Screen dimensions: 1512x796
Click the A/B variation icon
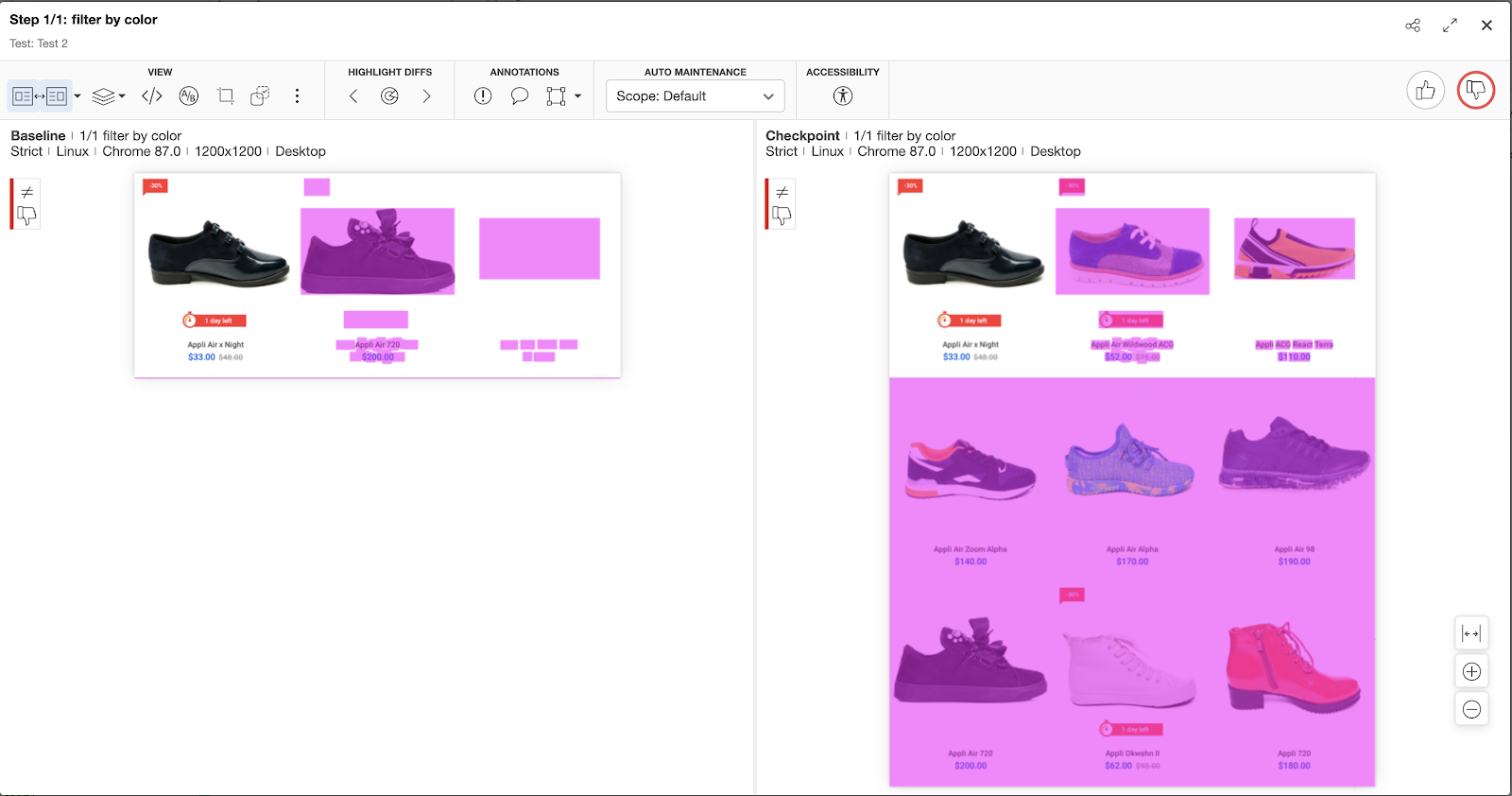point(189,95)
